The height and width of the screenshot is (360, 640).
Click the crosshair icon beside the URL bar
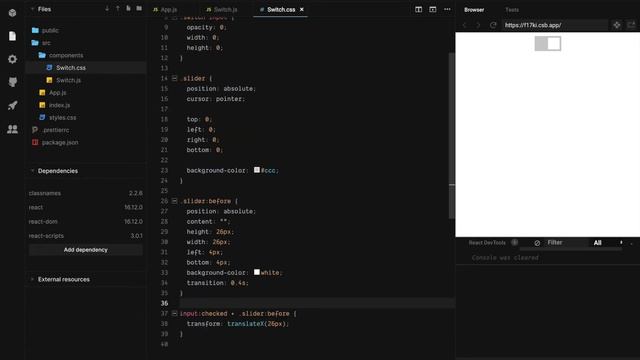click(617, 25)
